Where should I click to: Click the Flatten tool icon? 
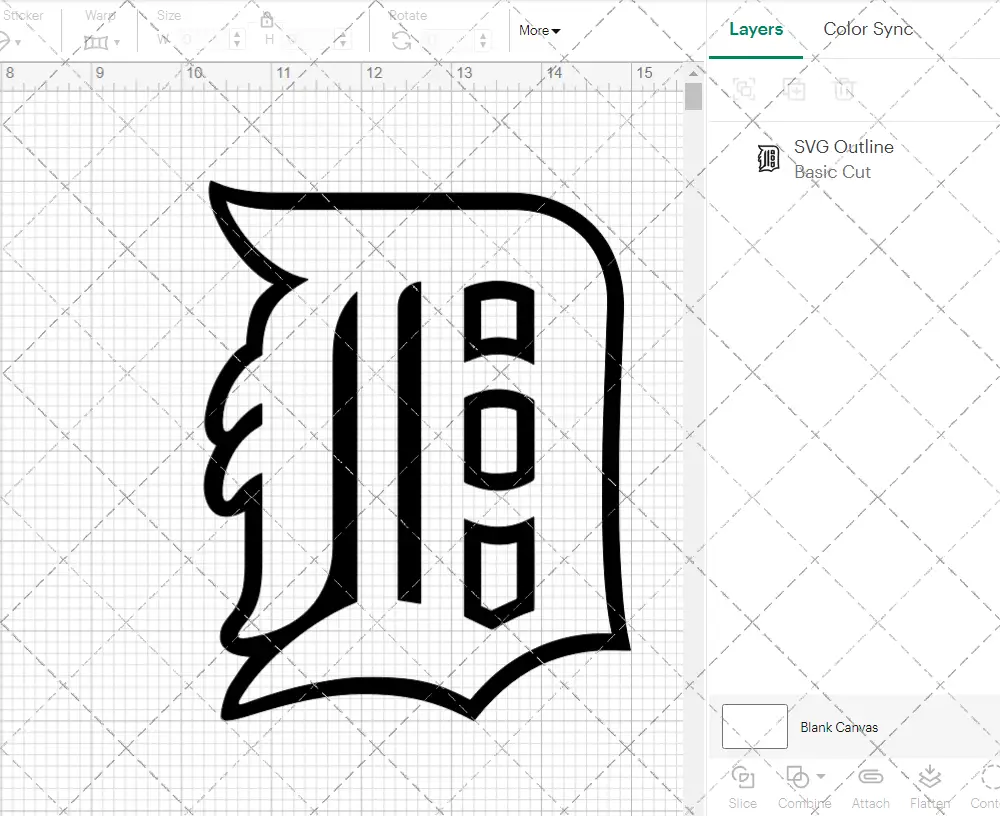(x=930, y=776)
